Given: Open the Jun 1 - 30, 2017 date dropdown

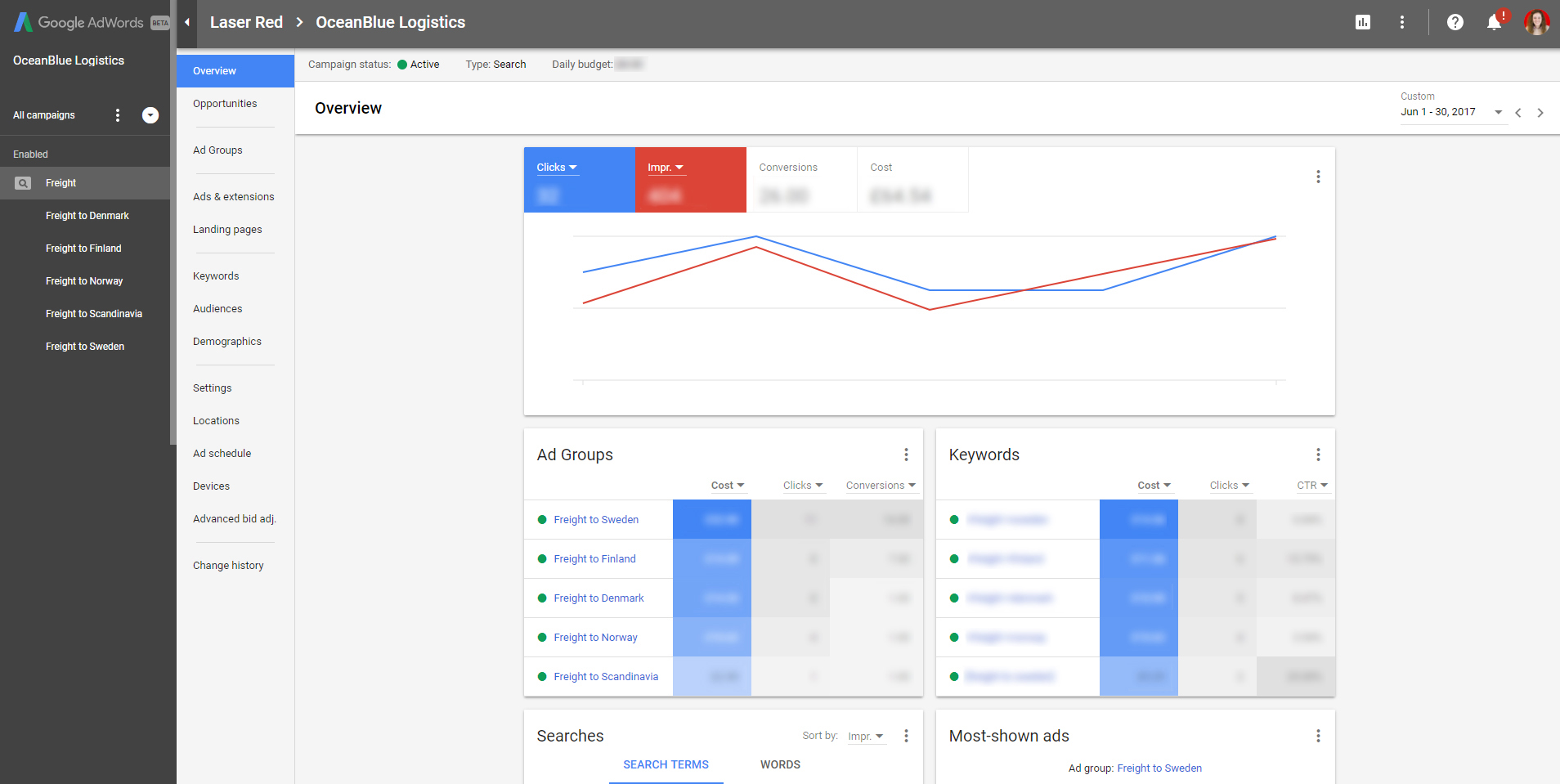Looking at the screenshot, I should (1452, 112).
